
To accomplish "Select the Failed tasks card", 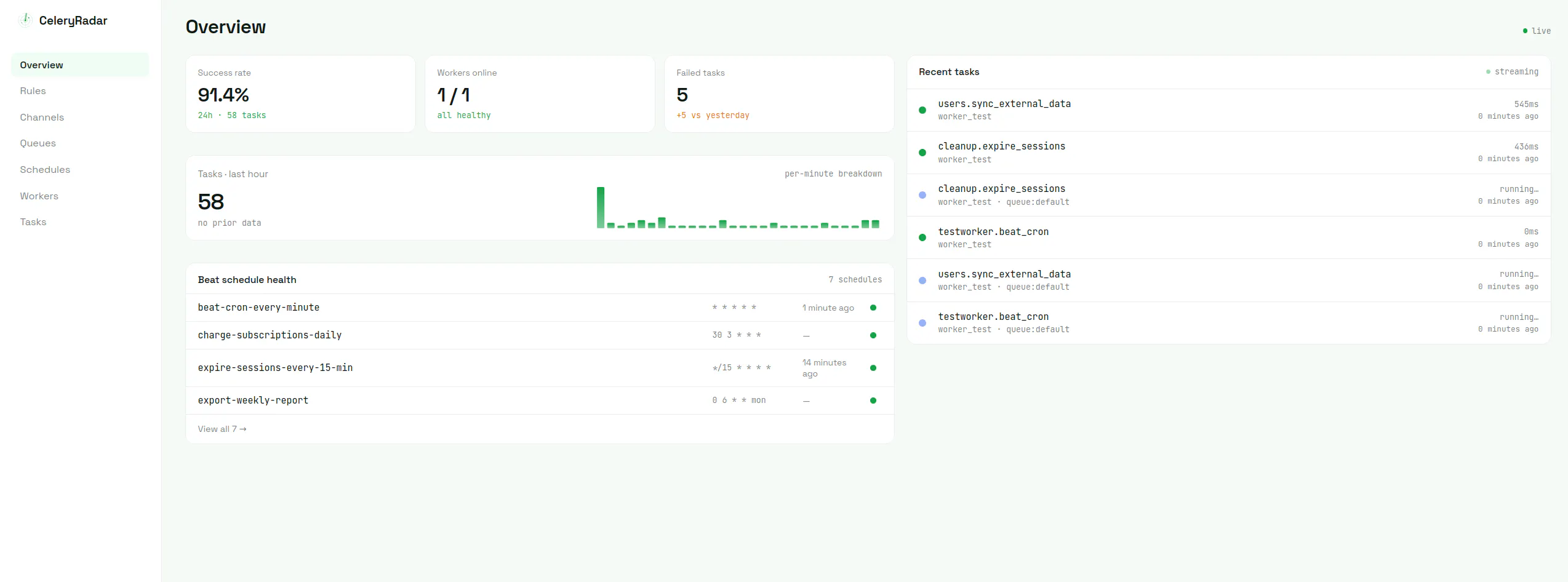I will point(779,94).
